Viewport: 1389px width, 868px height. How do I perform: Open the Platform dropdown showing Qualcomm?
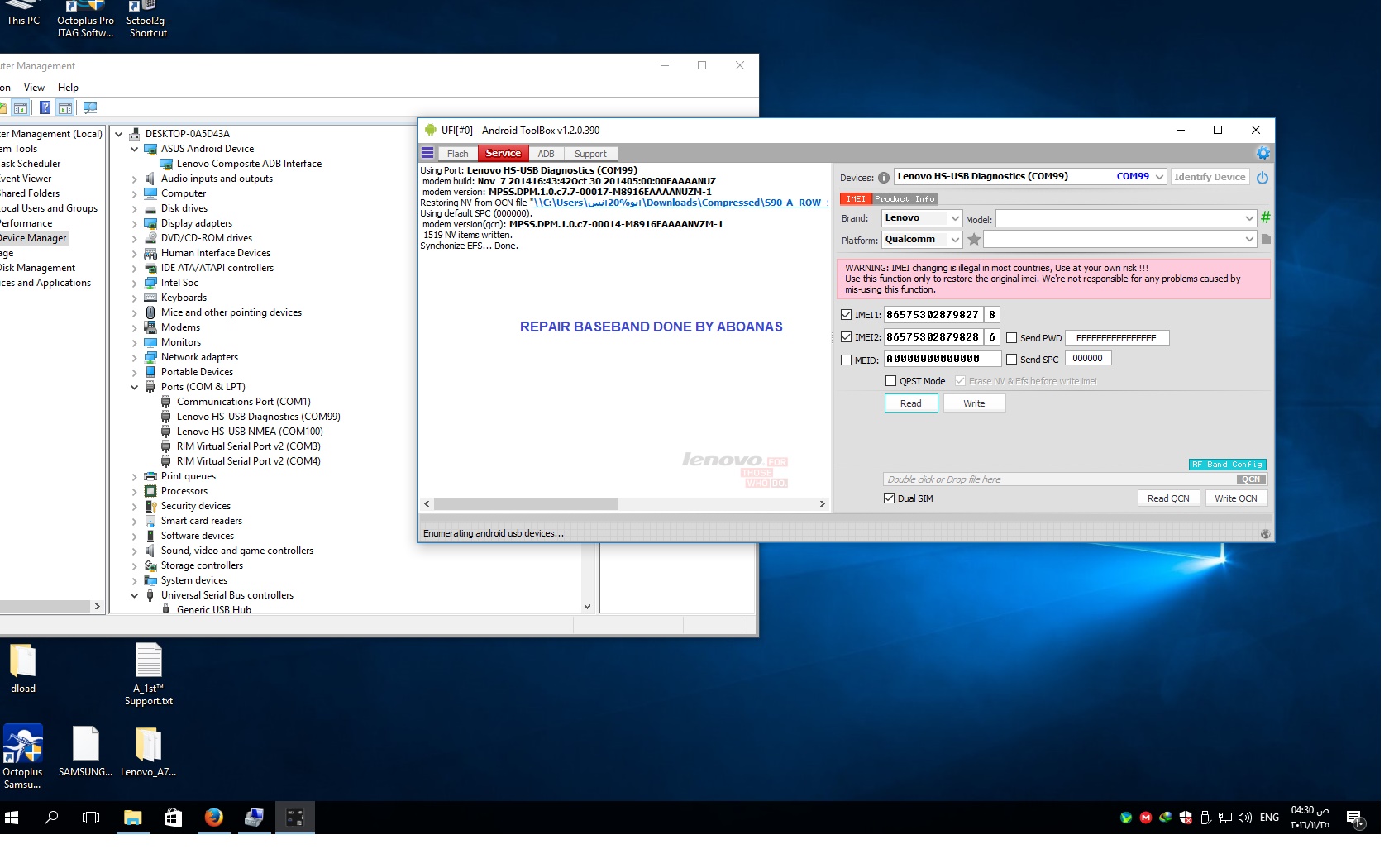(x=955, y=240)
